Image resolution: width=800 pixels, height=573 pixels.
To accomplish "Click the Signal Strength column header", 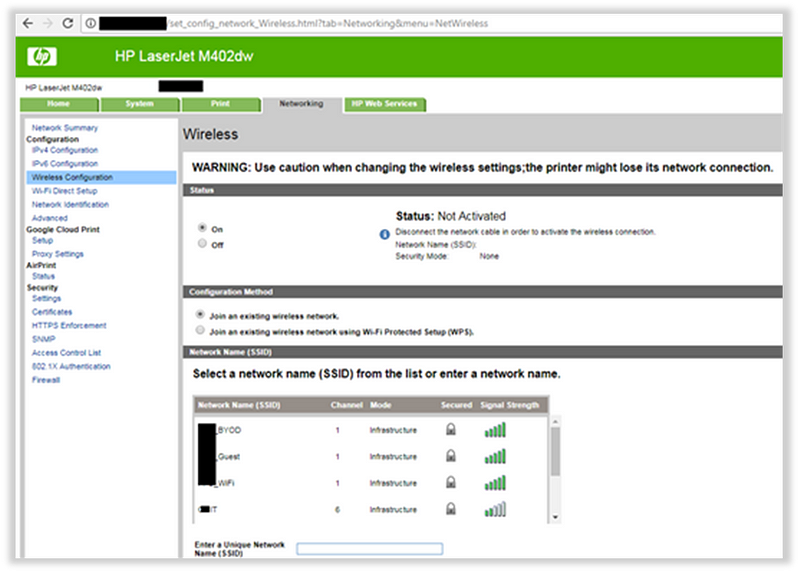I will (510, 405).
